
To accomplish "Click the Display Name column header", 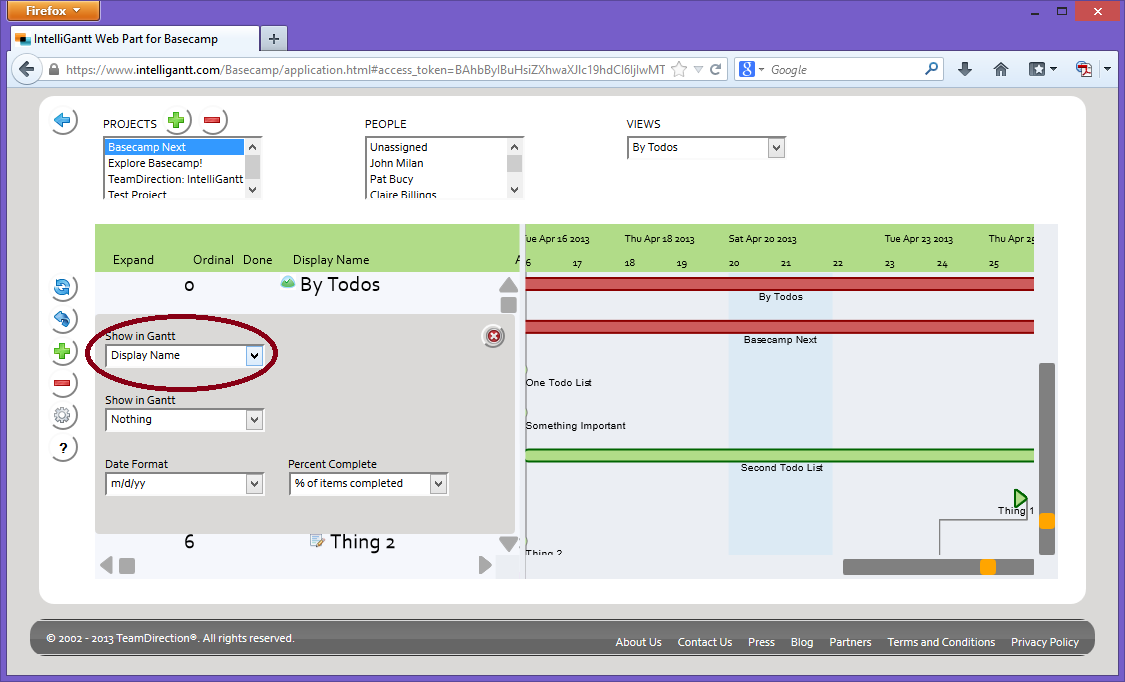I will pyautogui.click(x=331, y=260).
